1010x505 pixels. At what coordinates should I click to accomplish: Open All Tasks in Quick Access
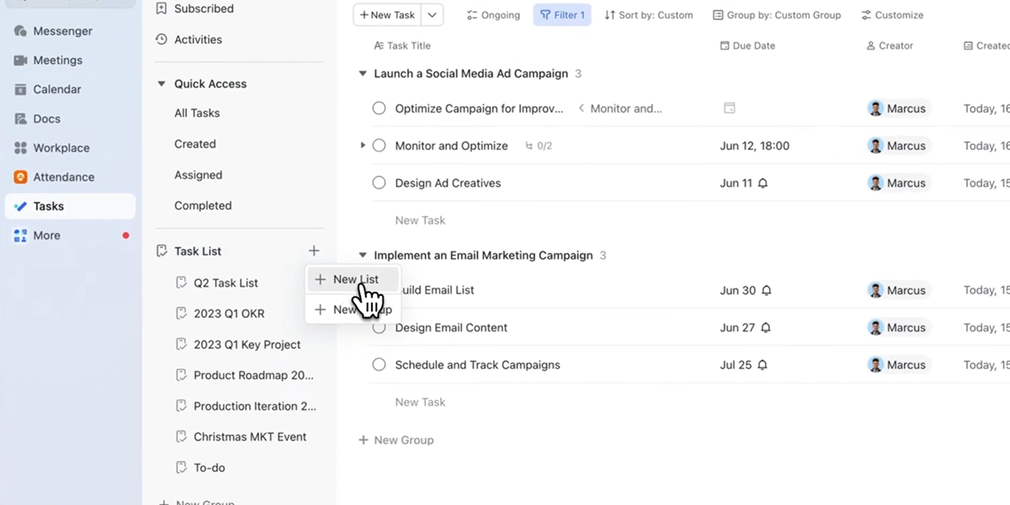(197, 113)
